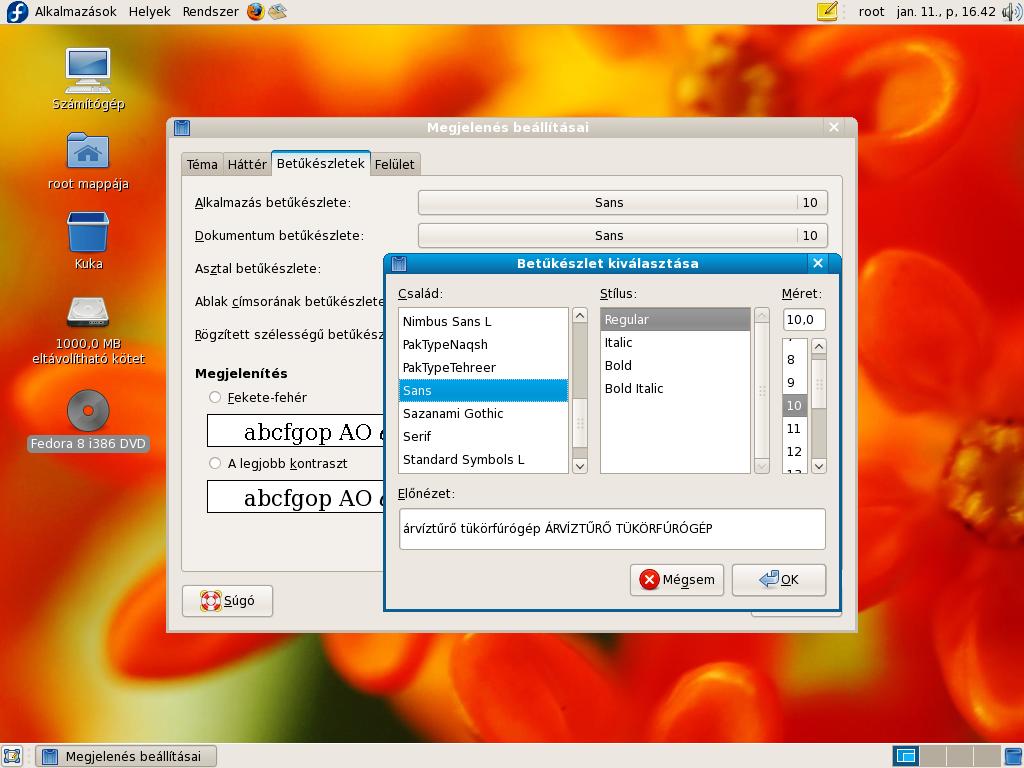The width and height of the screenshot is (1024, 768).
Task: Switch to the Téma tab
Action: 202,163
